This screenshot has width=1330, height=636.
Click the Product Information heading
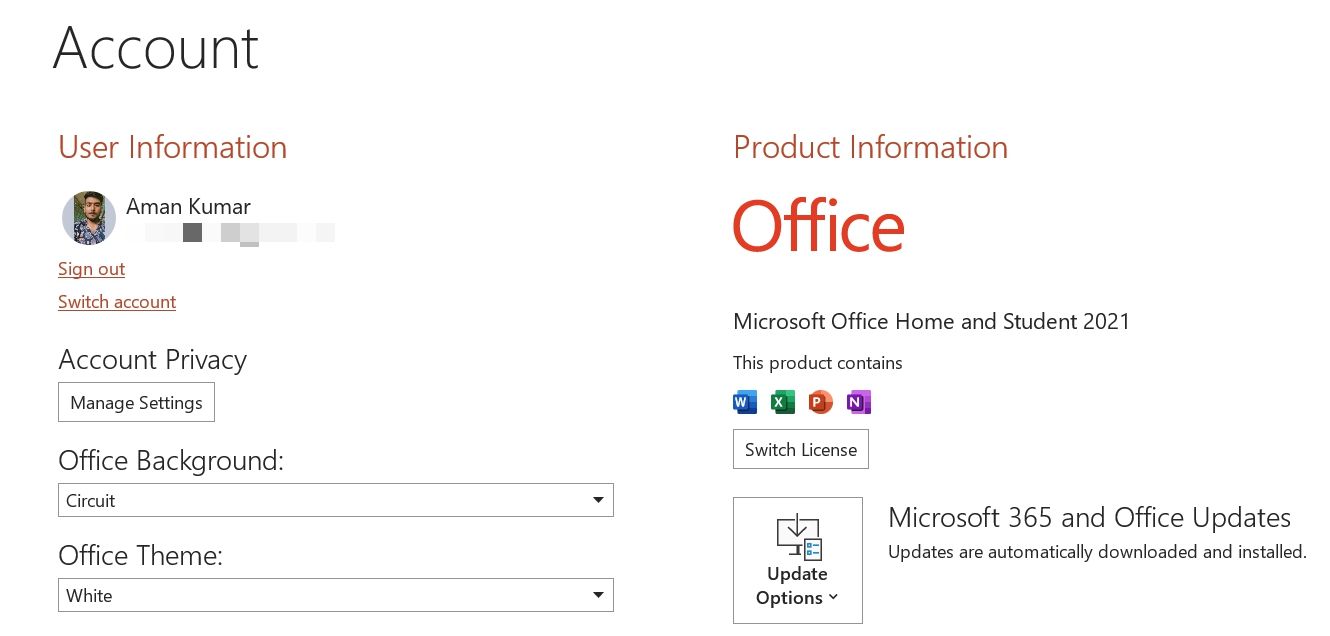[870, 147]
